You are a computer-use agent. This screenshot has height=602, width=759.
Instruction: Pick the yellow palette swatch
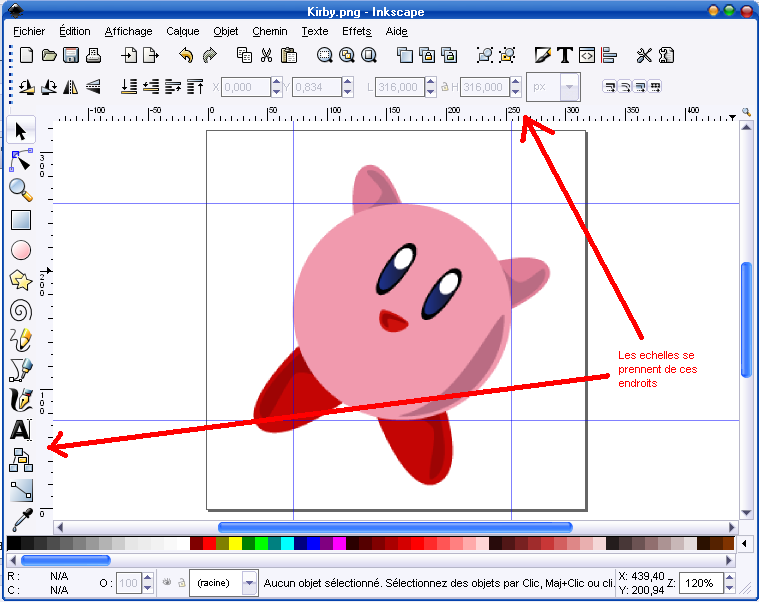(x=235, y=543)
